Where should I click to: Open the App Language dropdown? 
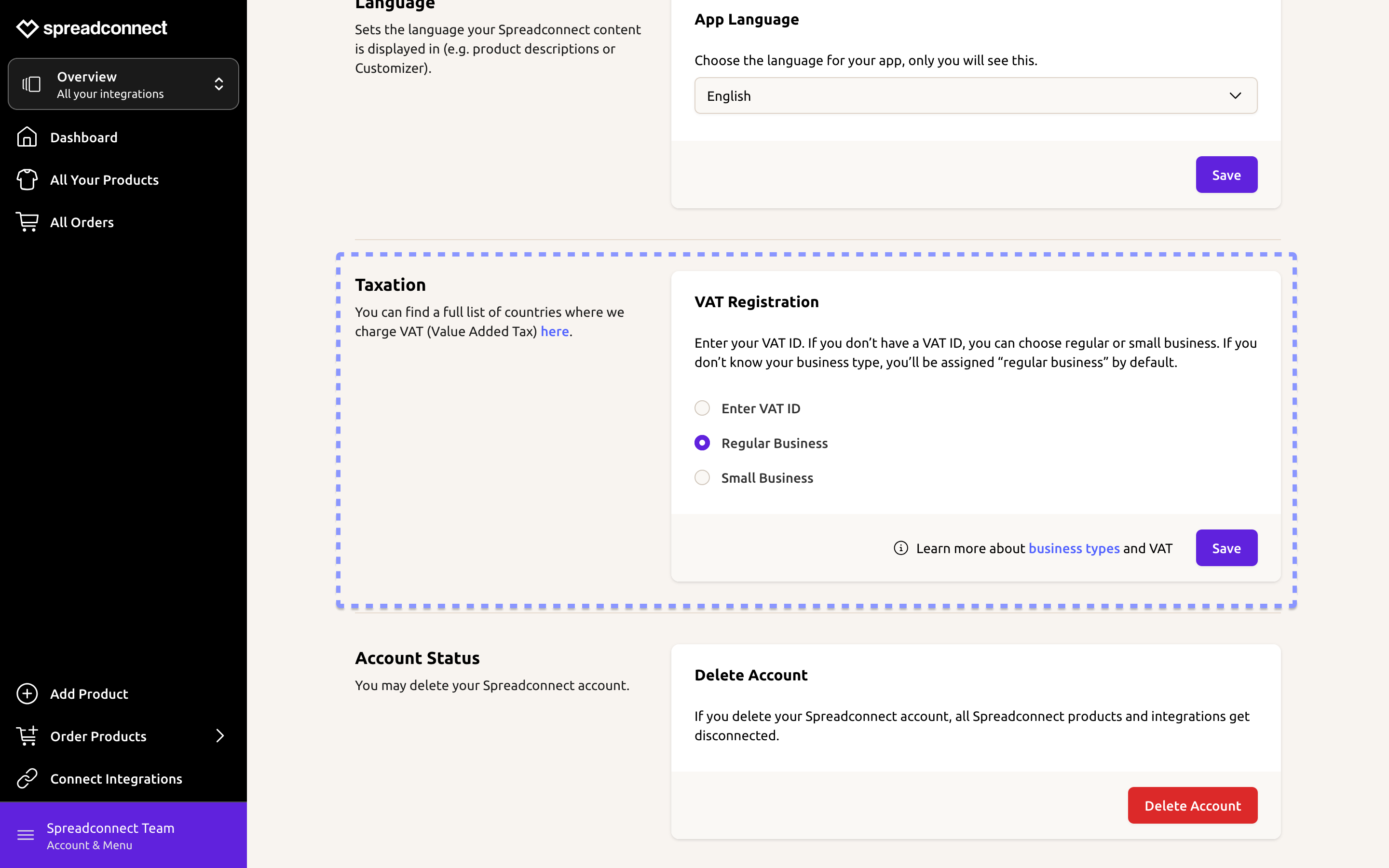976,96
